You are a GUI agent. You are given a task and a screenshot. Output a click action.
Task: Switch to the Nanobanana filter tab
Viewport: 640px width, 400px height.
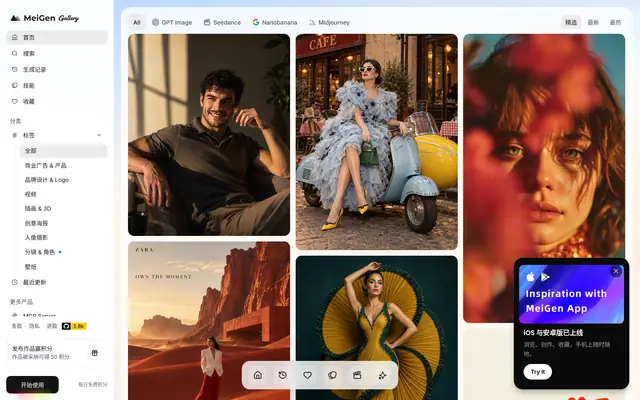(x=275, y=22)
